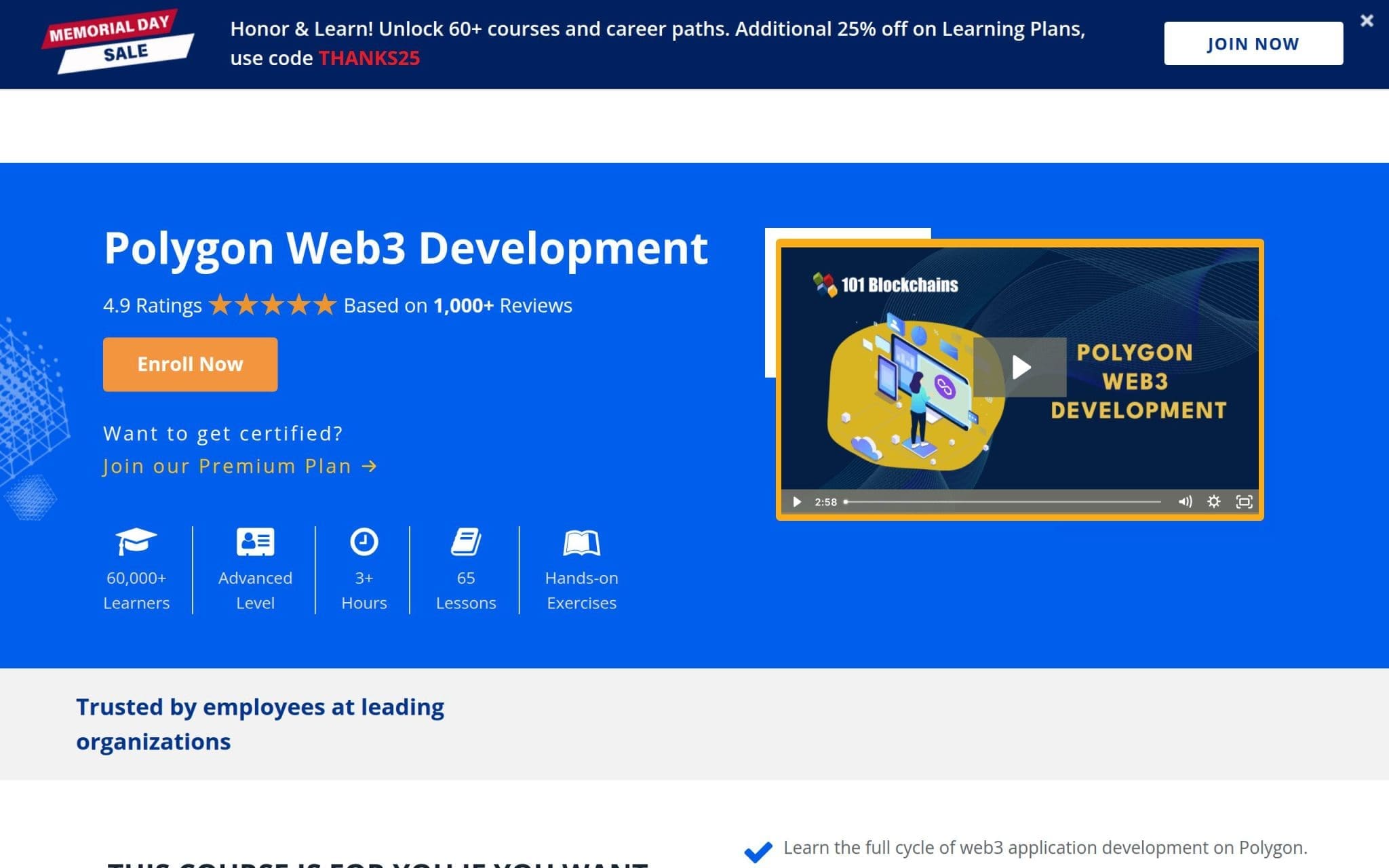The height and width of the screenshot is (868, 1389).
Task: Click the graduation cap Learners icon
Action: [136, 541]
